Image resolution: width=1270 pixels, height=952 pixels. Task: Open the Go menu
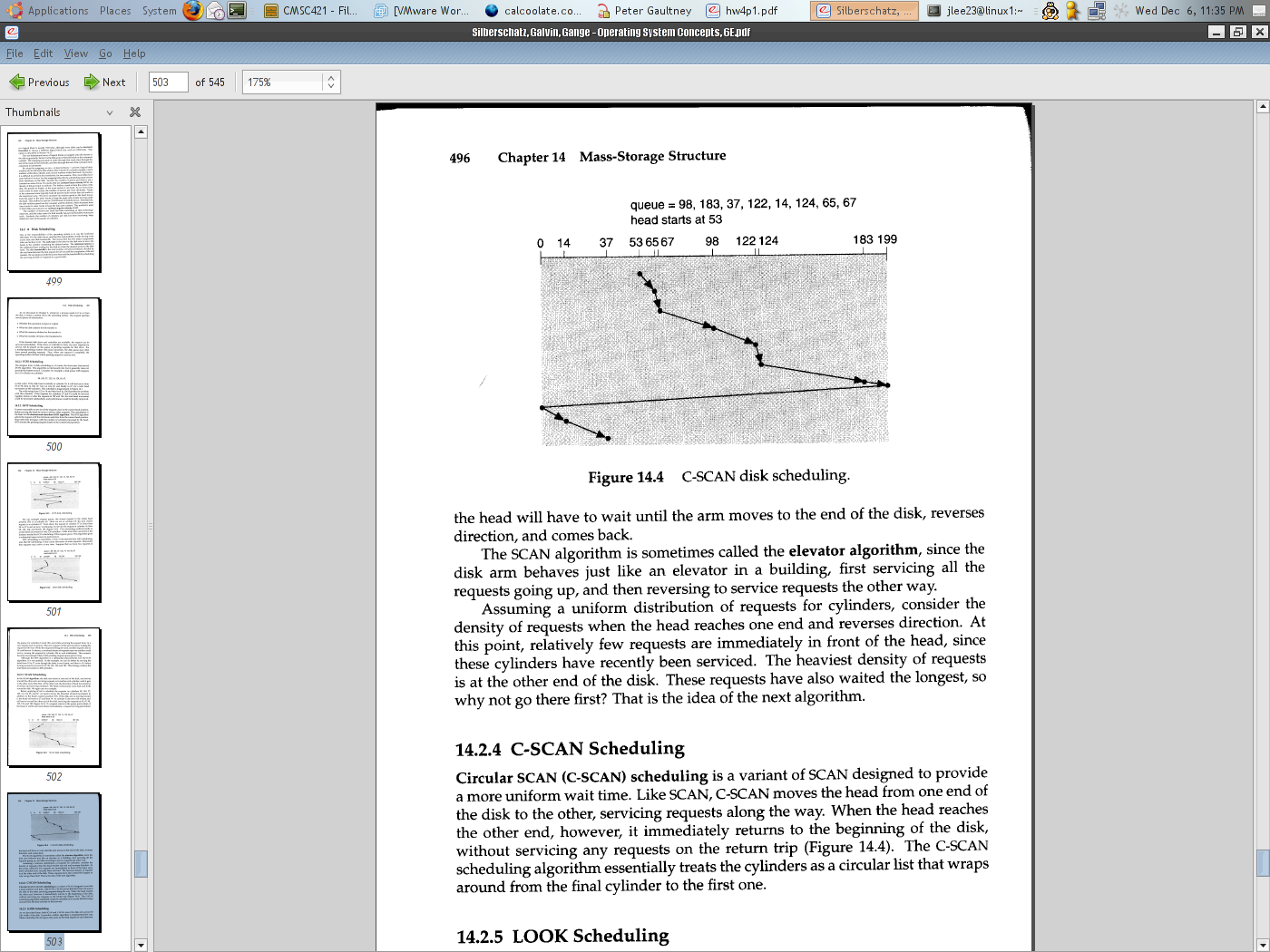coord(106,53)
